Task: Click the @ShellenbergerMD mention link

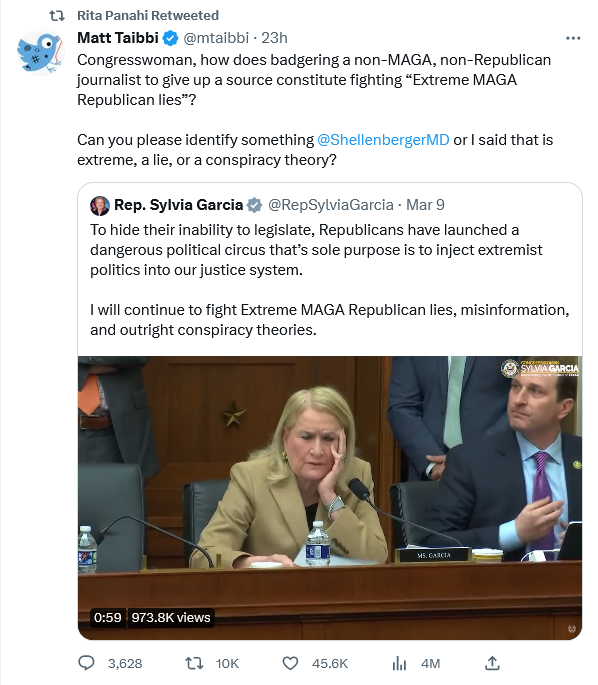Action: 383,140
